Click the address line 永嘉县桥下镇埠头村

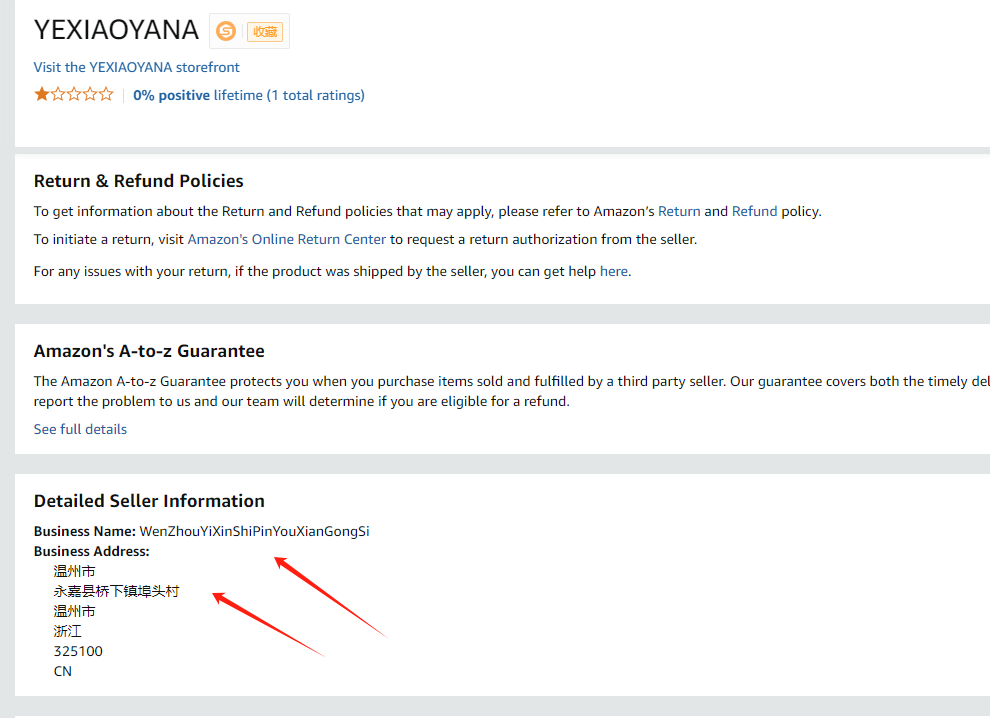pos(116,591)
